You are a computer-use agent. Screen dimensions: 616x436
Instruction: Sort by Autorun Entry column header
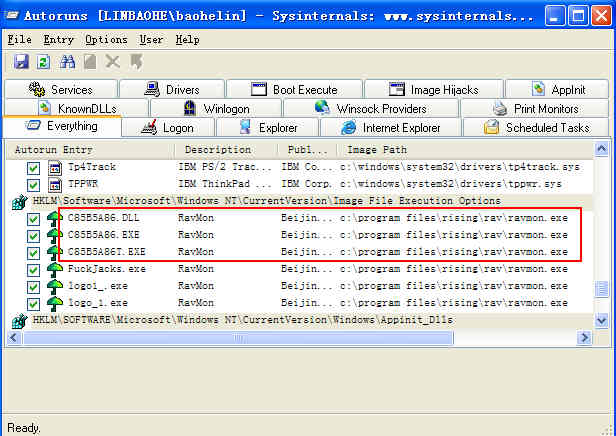90,150
